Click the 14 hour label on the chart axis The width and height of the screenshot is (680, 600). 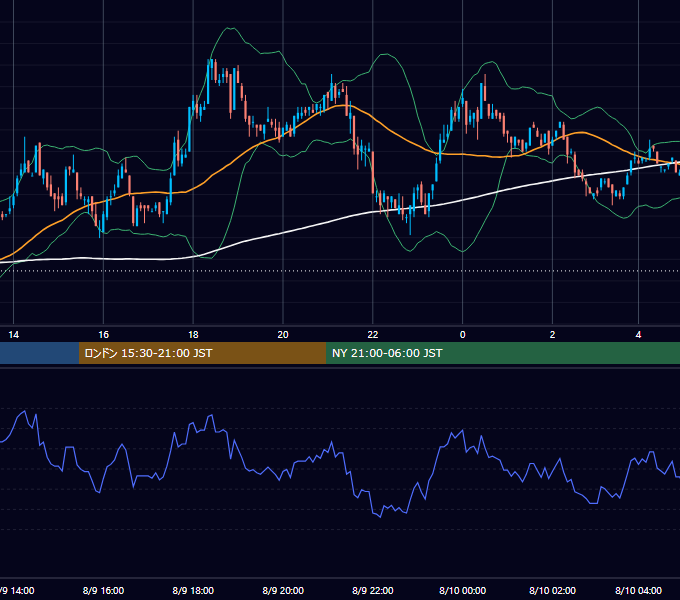tap(13, 335)
